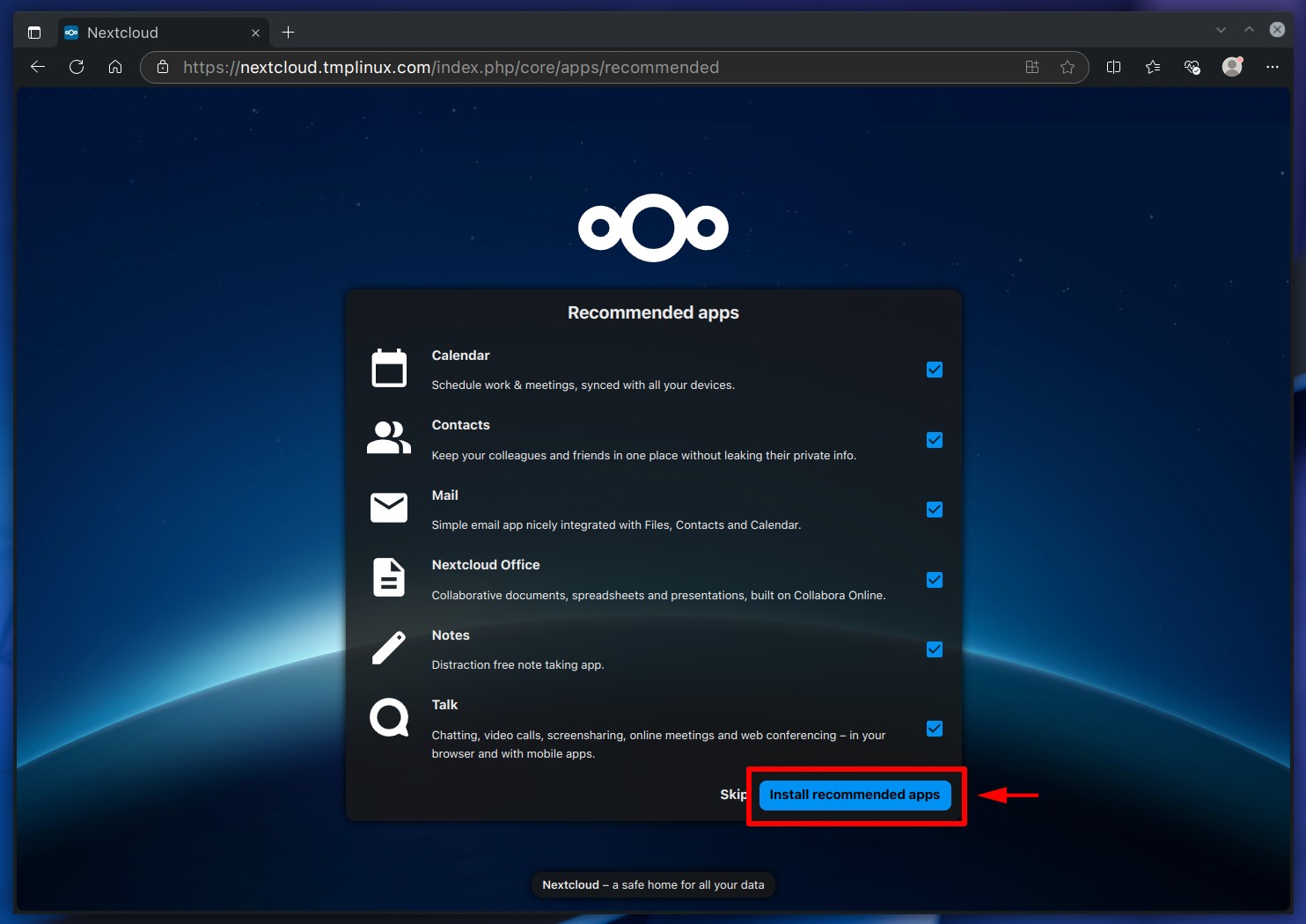The height and width of the screenshot is (924, 1306).
Task: Click the Nextcloud Office document icon
Action: (389, 577)
